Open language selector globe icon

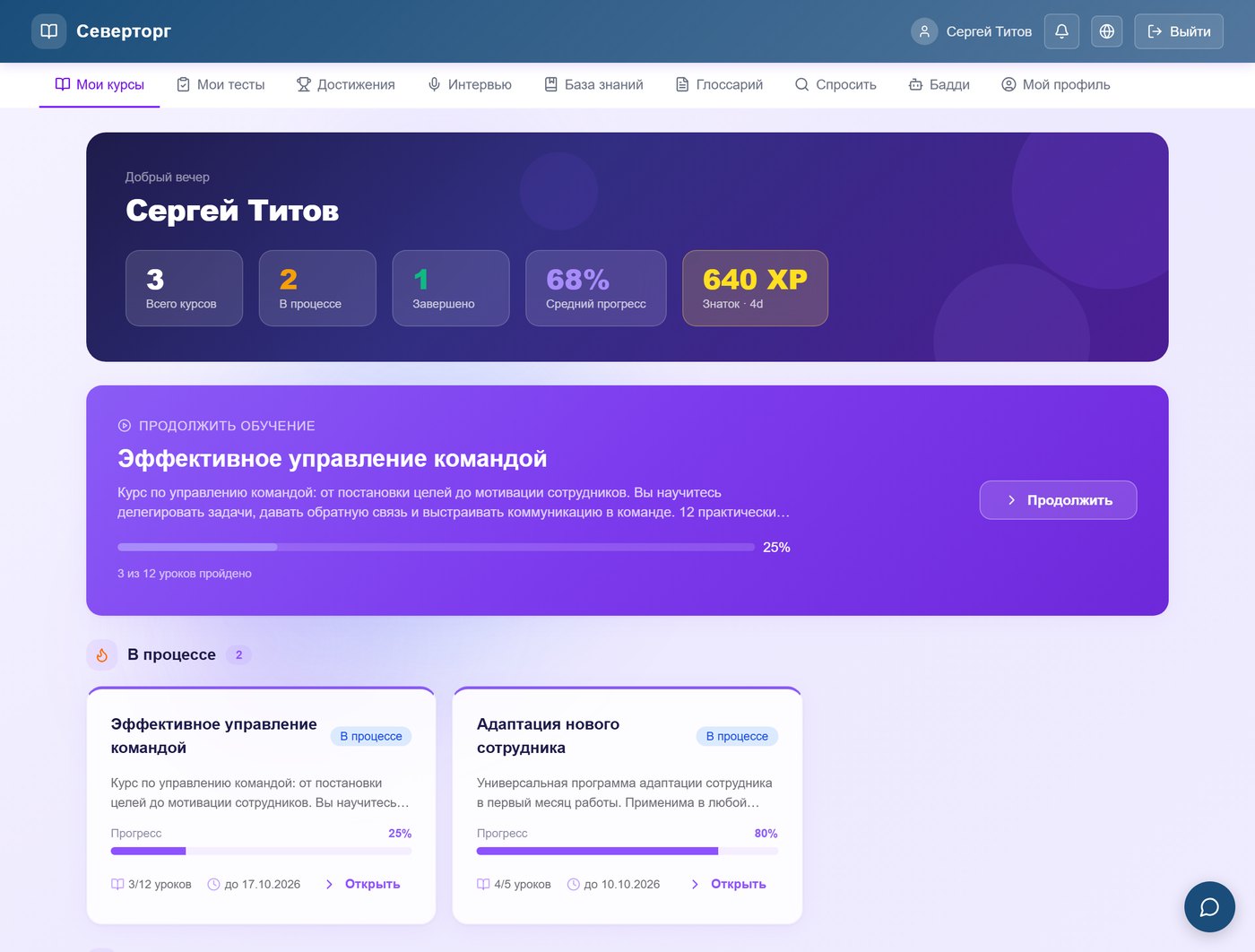[1107, 31]
